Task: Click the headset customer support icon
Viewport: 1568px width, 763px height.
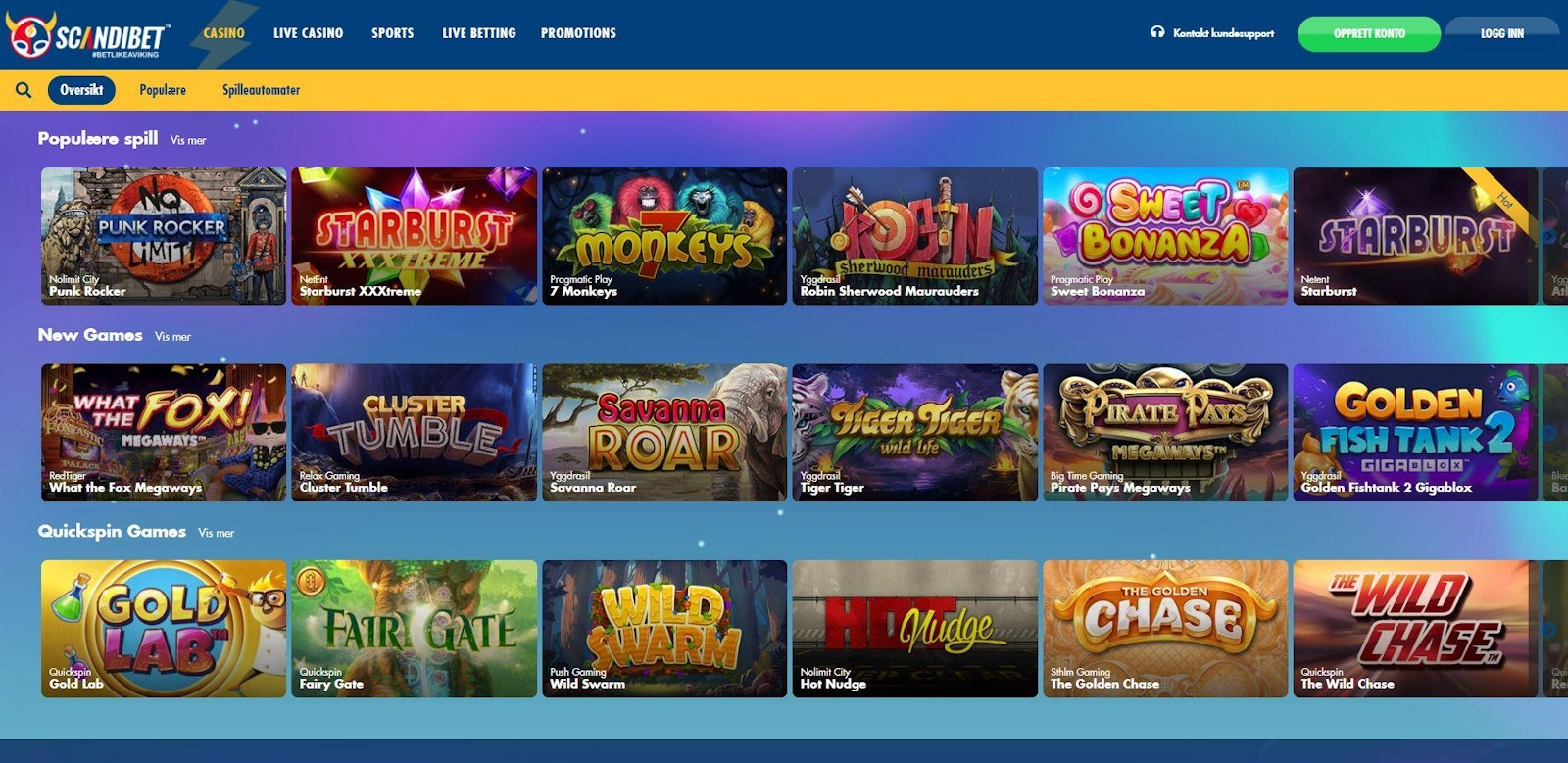Action: click(x=1157, y=32)
